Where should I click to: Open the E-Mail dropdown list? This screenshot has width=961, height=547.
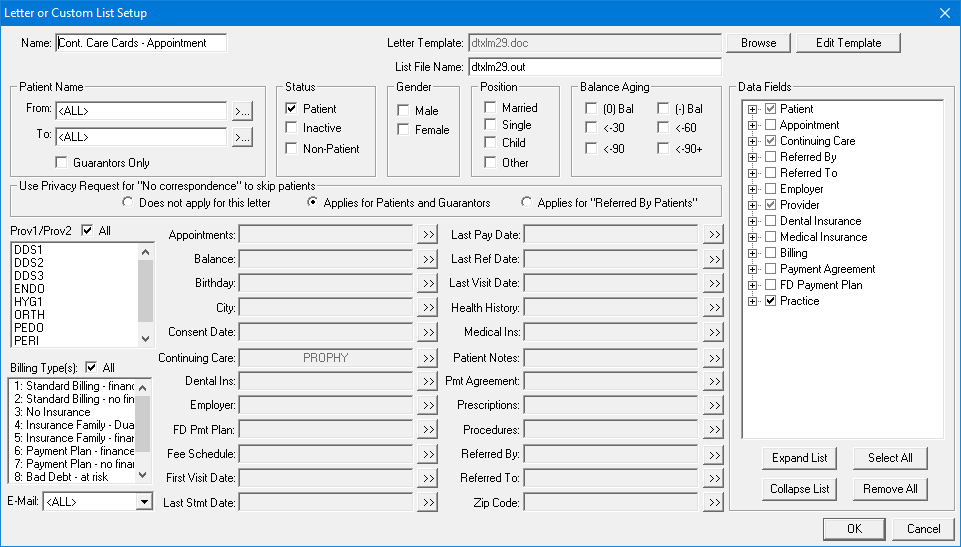point(144,502)
